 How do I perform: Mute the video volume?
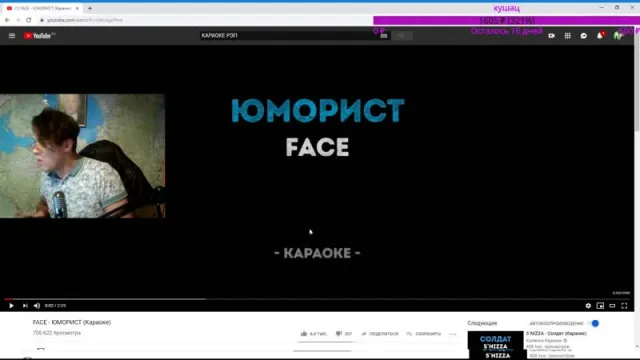pyautogui.click(x=37, y=306)
